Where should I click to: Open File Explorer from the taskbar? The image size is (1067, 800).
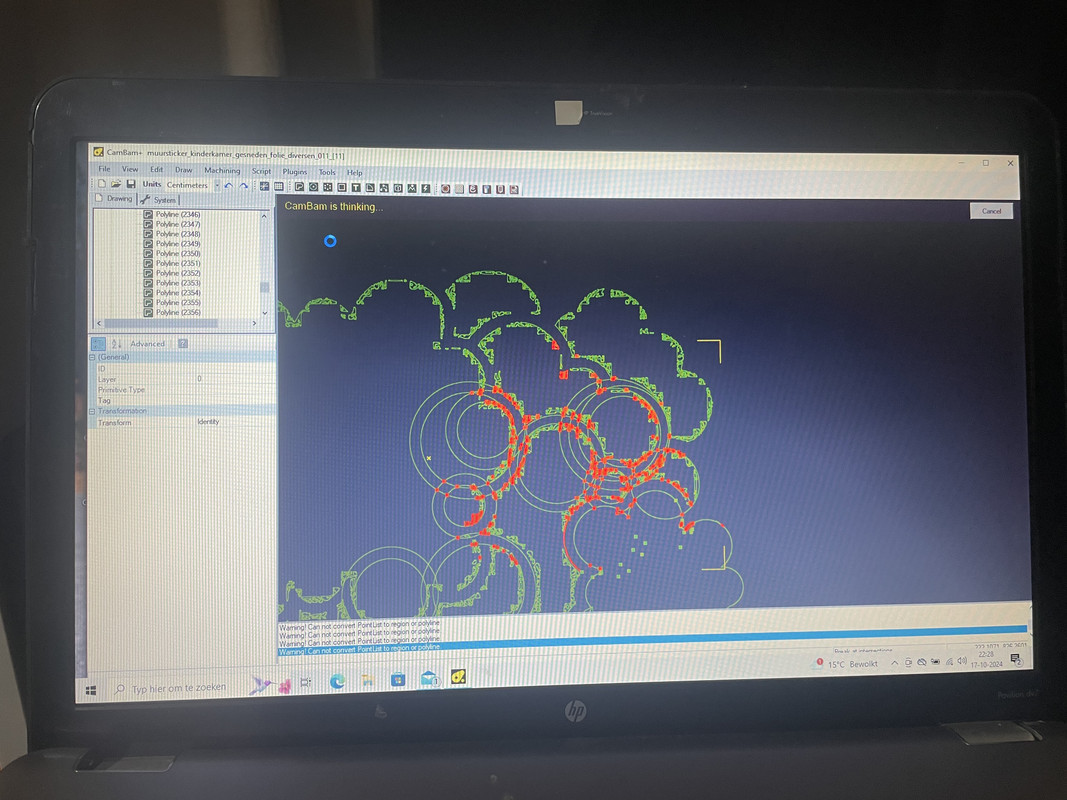pos(367,680)
